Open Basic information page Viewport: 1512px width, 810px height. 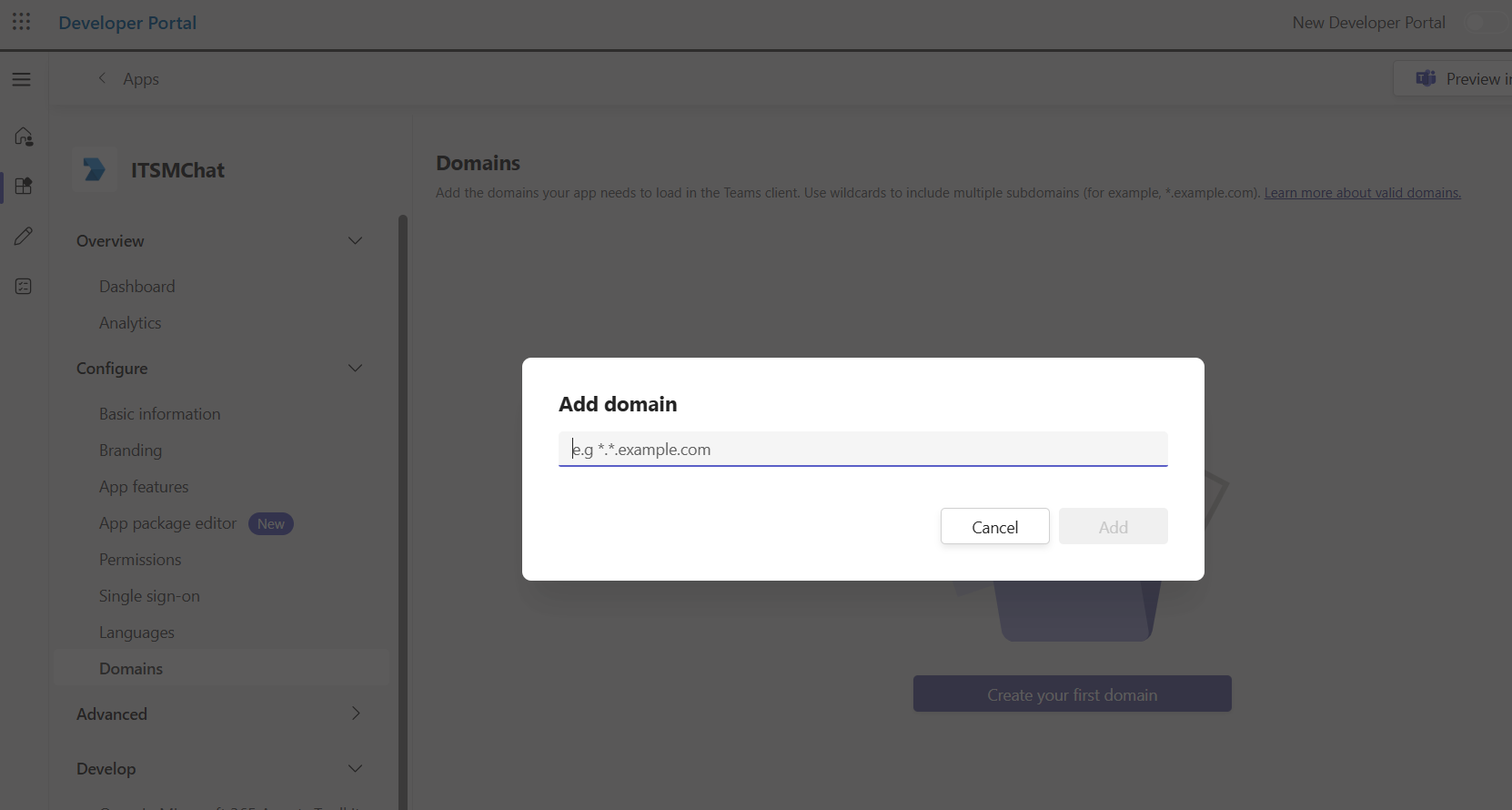[x=159, y=414]
